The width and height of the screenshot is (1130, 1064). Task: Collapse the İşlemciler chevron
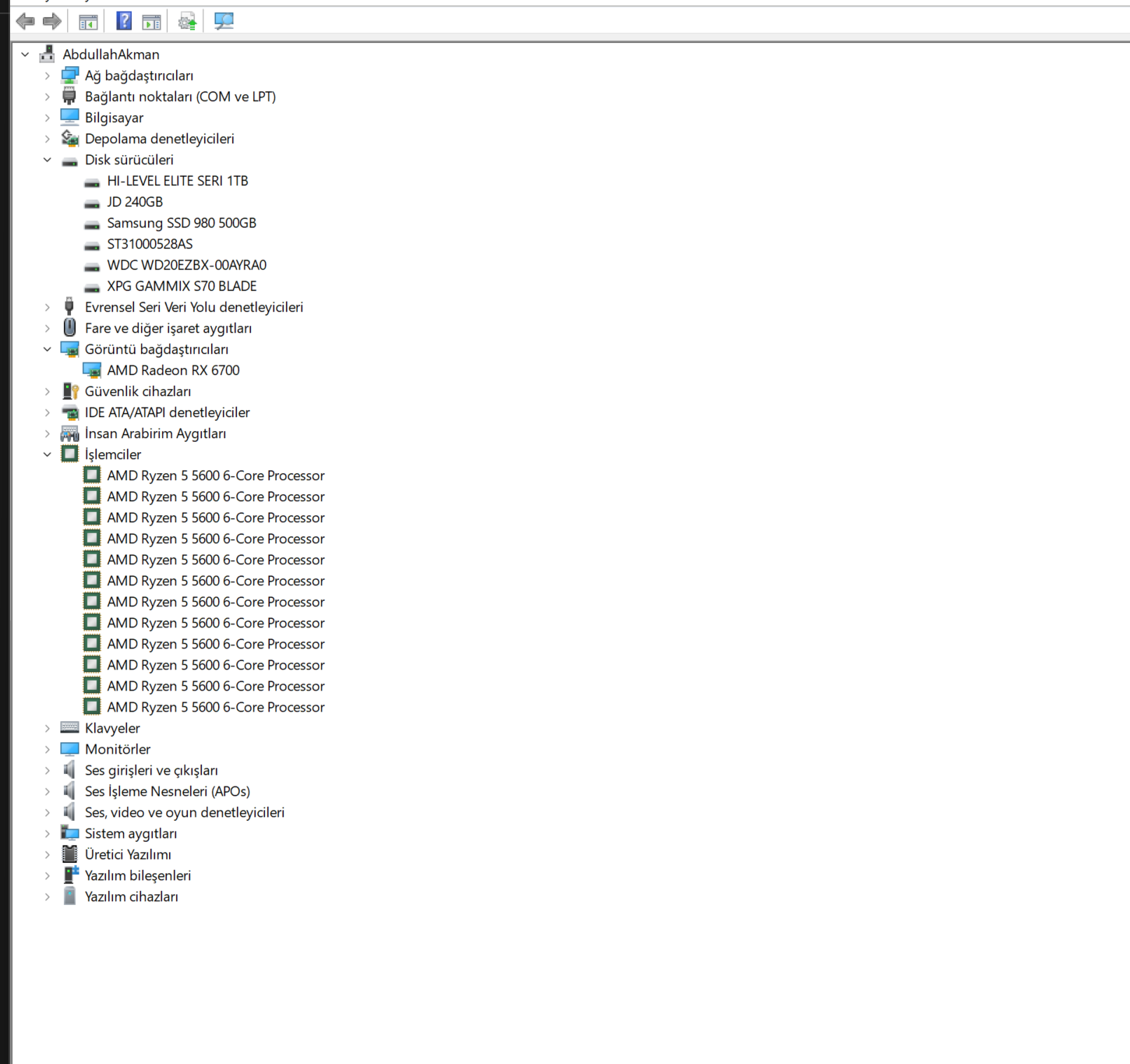(x=48, y=454)
